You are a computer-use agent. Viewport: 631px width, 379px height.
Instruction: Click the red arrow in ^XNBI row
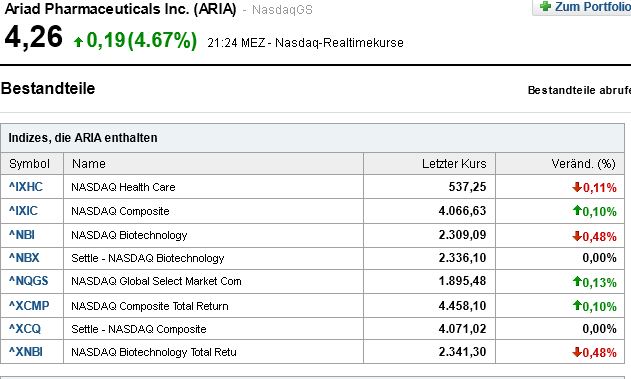(x=577, y=352)
